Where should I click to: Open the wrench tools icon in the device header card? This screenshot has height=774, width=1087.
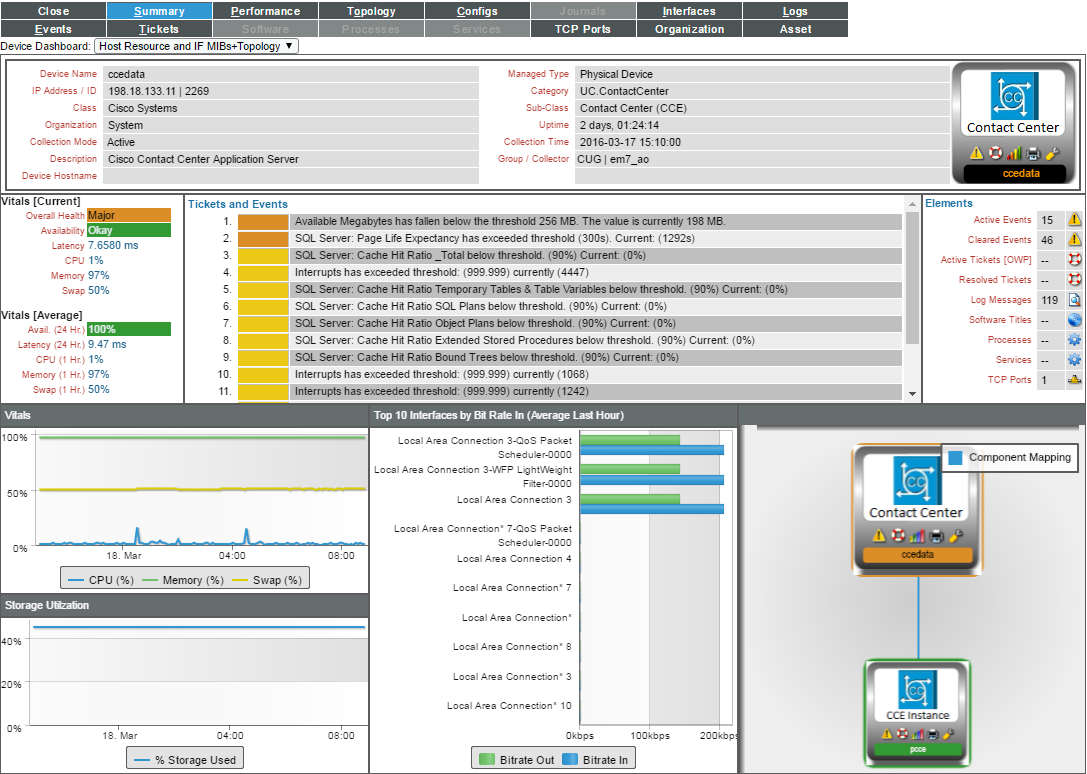point(1052,153)
